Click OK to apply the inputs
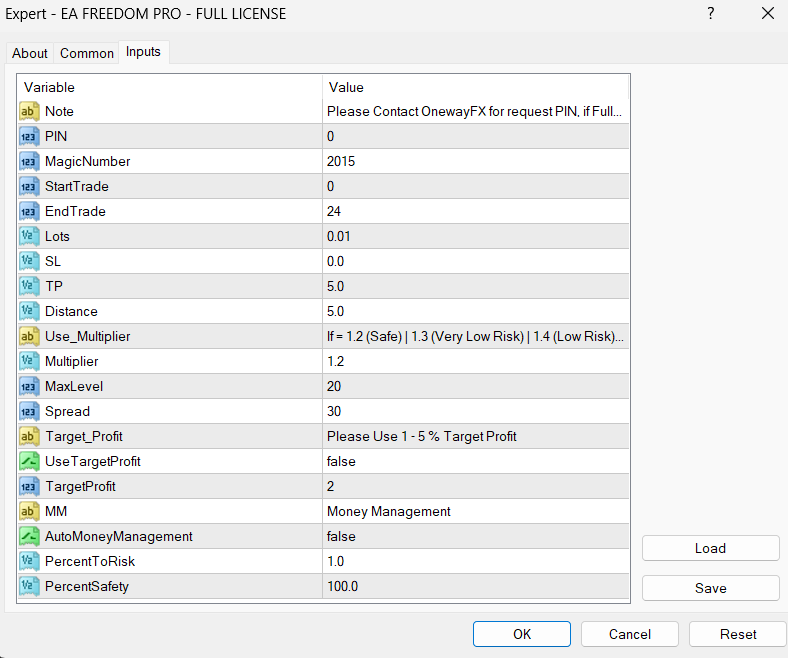Image resolution: width=788 pixels, height=658 pixels. tap(522, 634)
